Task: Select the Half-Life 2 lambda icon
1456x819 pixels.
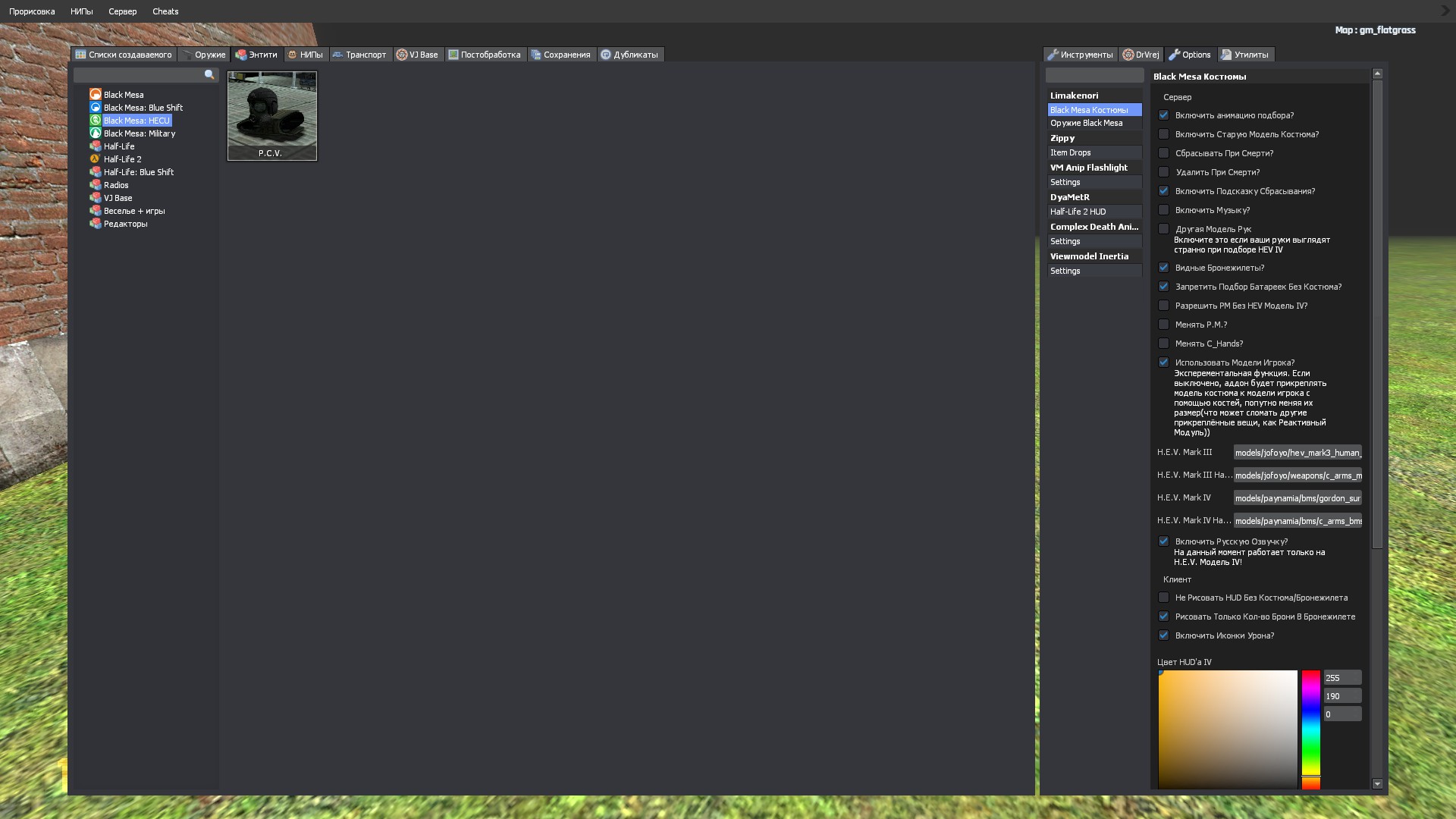Action: (x=96, y=159)
